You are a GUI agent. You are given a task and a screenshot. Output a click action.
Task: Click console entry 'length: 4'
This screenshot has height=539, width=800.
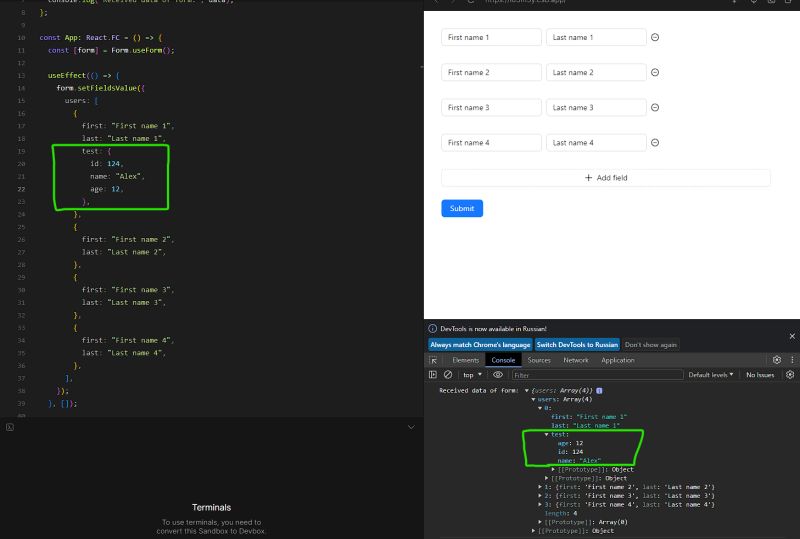point(561,513)
